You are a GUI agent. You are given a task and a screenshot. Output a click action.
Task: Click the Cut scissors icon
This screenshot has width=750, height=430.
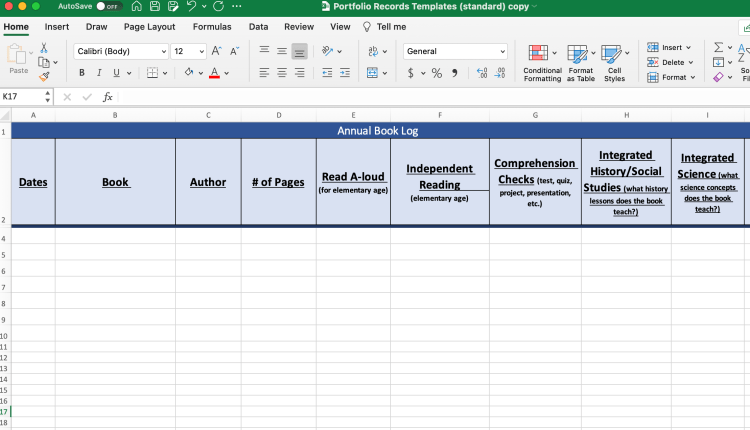[43, 48]
